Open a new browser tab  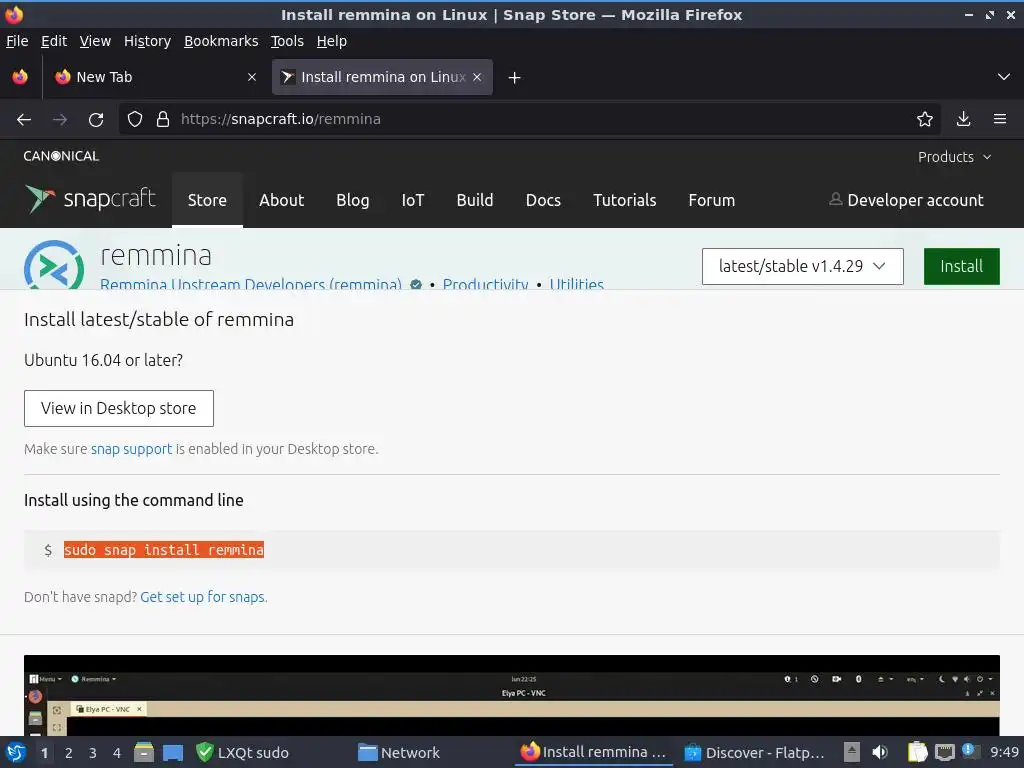(515, 78)
